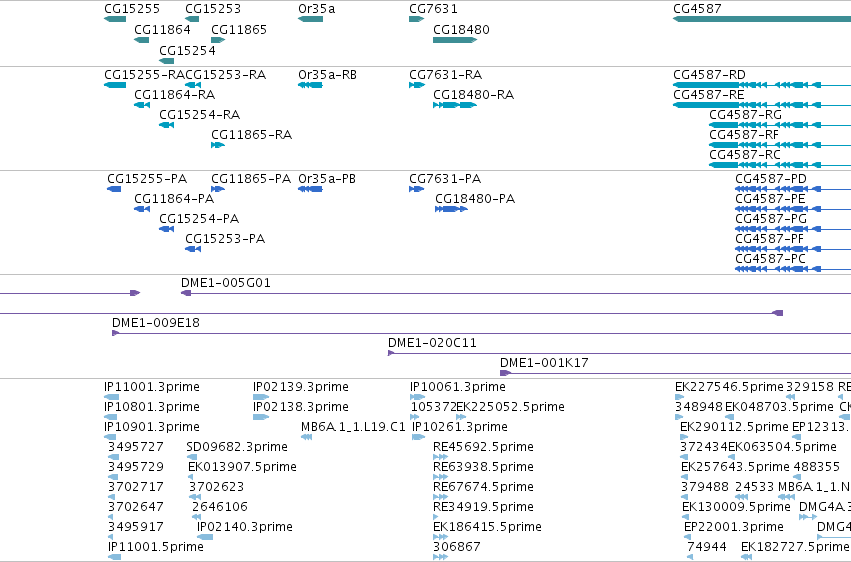Select the CG15254-PA protein label

(199, 219)
